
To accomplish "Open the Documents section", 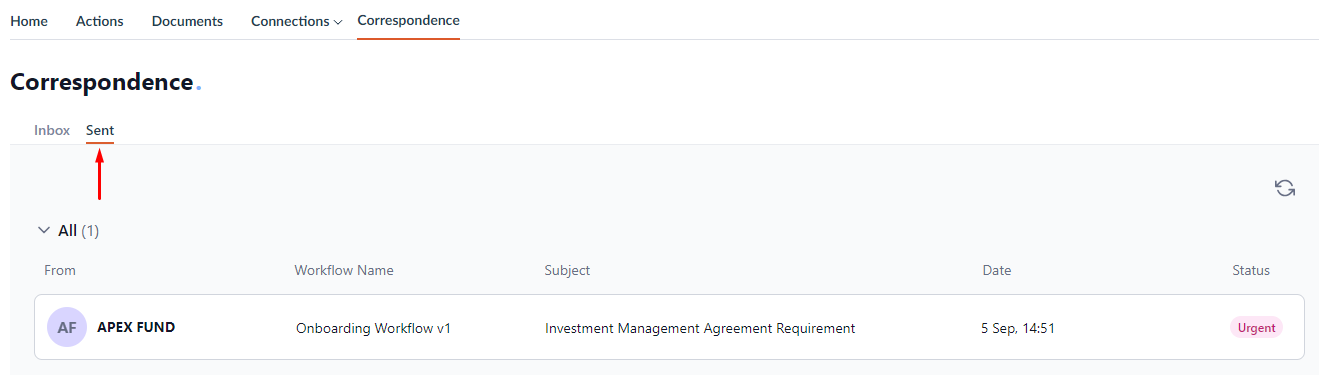I will pyautogui.click(x=187, y=21).
